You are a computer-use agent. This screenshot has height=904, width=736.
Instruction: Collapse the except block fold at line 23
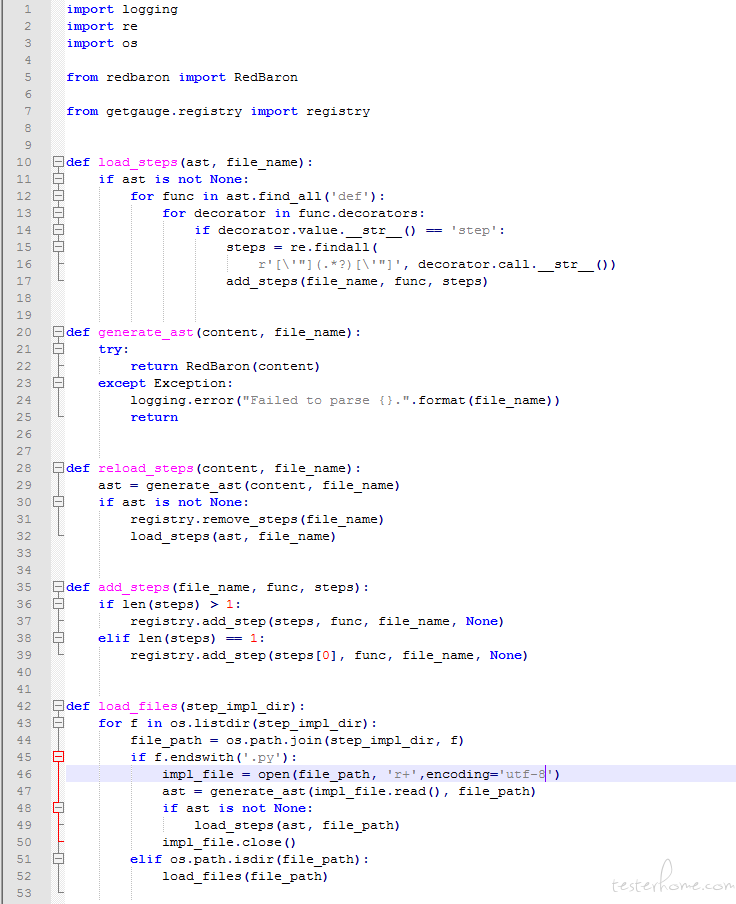pos(58,383)
